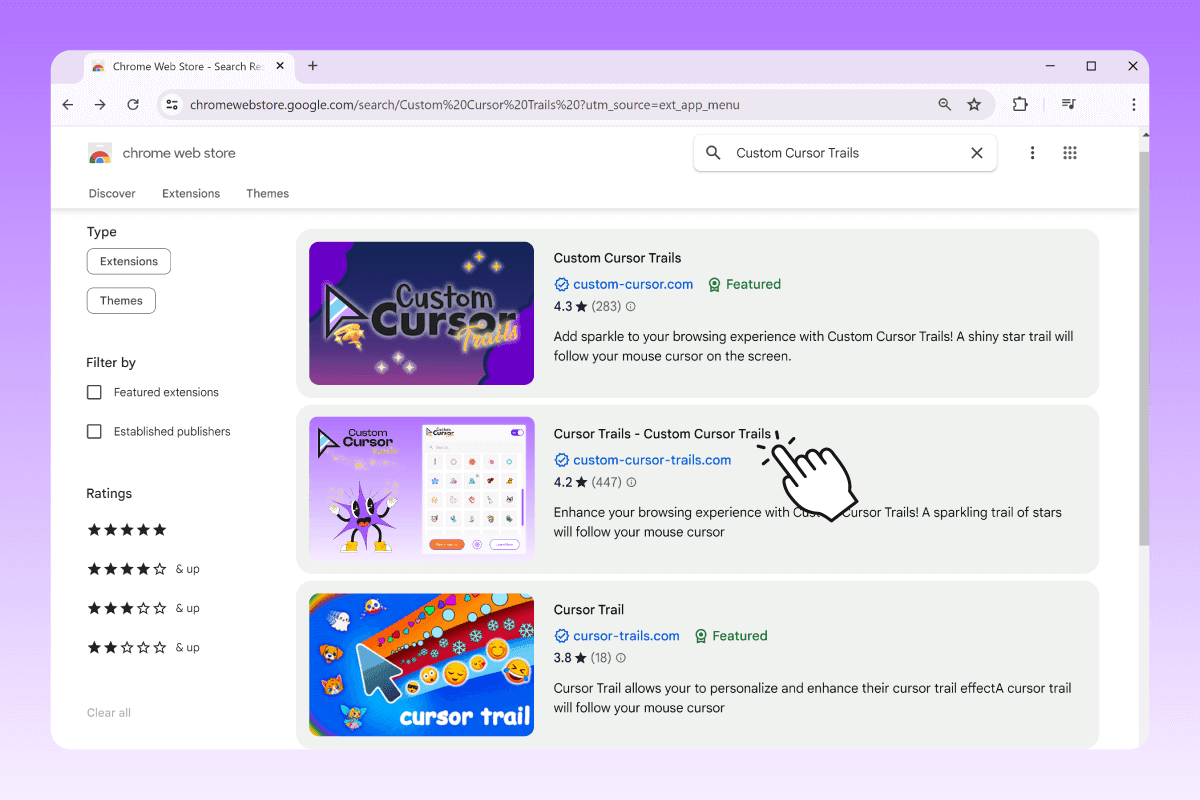Filter by two stars & up
Screen dimensions: 1200x800
tap(144, 647)
